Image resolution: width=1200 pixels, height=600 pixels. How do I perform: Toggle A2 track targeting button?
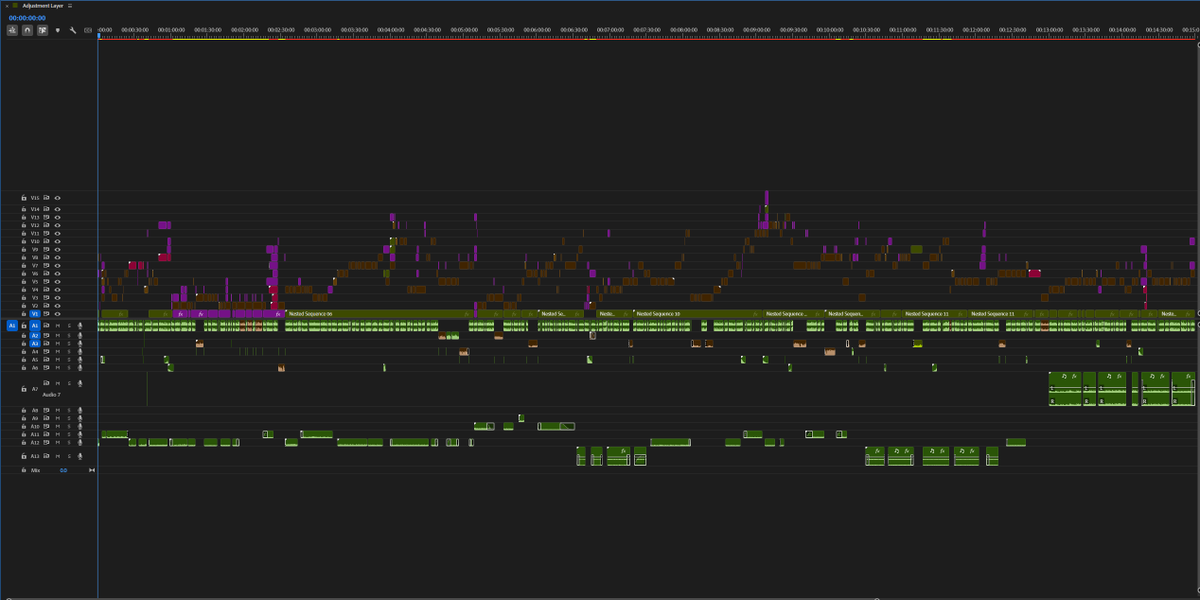click(x=35, y=335)
